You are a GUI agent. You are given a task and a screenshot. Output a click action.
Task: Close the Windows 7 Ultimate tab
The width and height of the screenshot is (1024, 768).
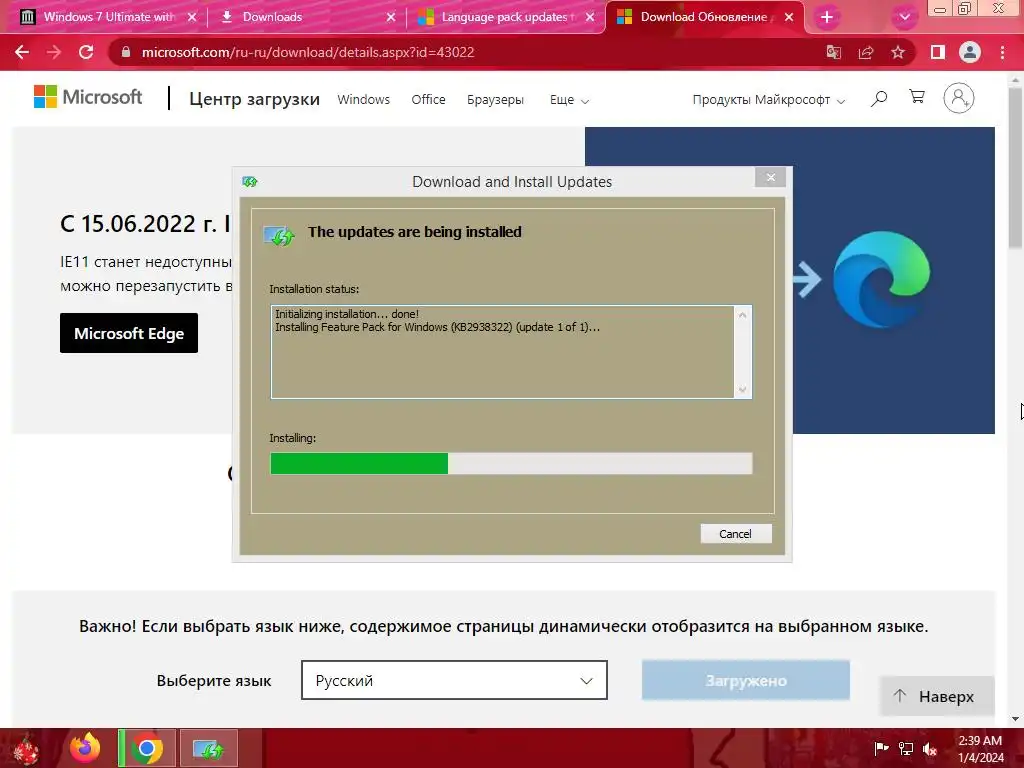click(192, 17)
